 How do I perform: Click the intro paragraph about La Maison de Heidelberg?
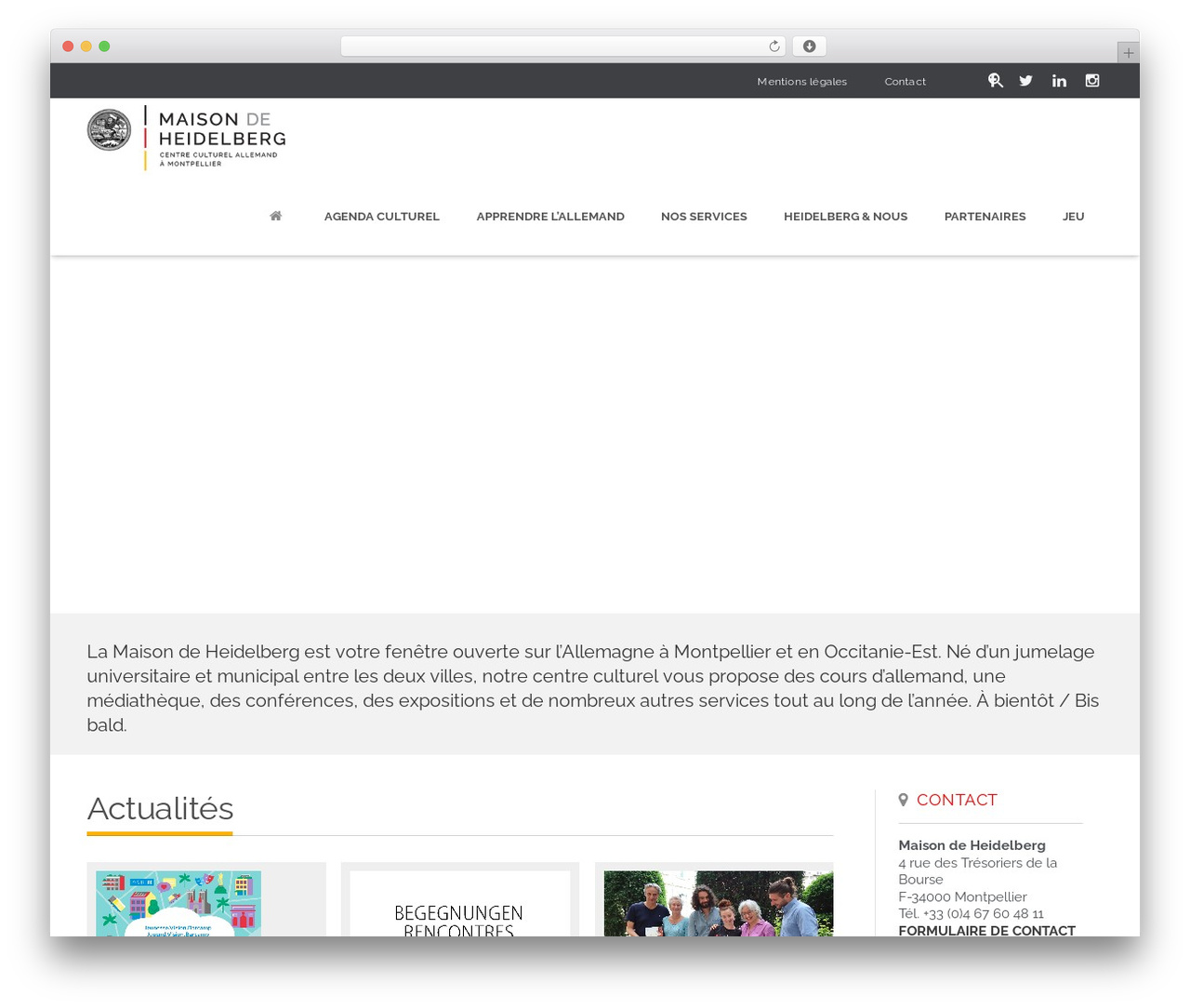point(594,687)
